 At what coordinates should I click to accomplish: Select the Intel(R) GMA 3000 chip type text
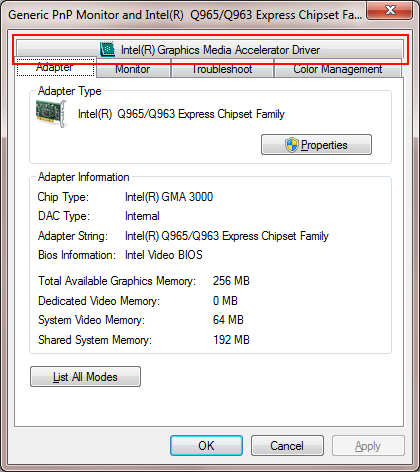coord(169,197)
